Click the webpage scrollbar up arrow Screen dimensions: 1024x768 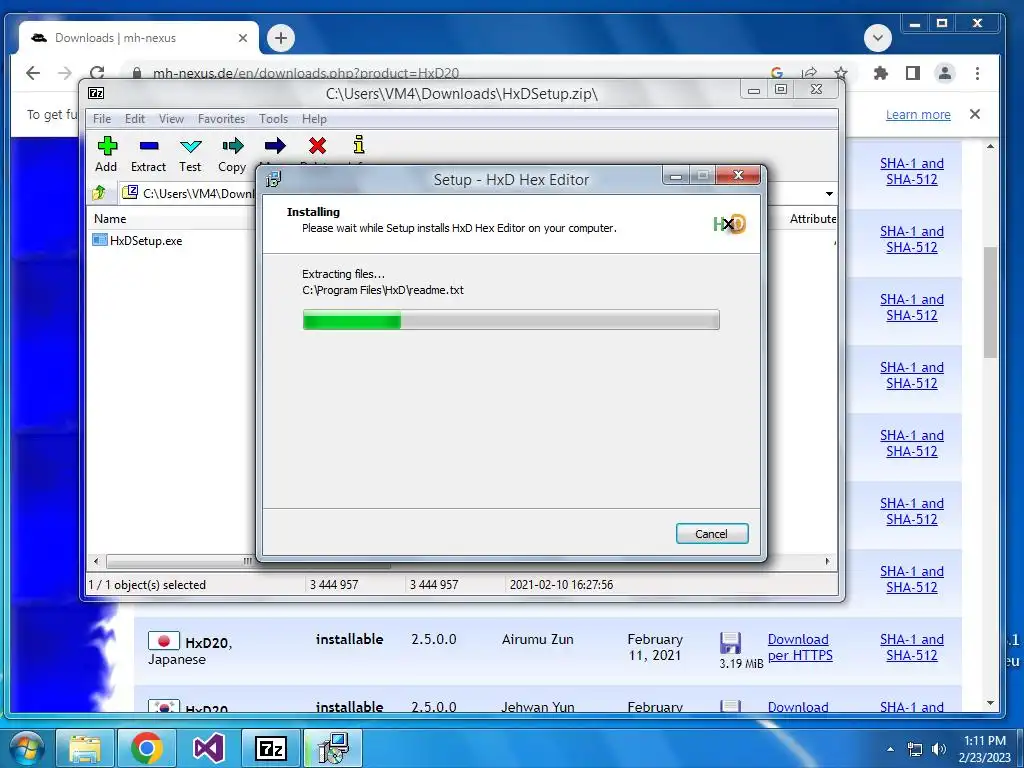(991, 147)
